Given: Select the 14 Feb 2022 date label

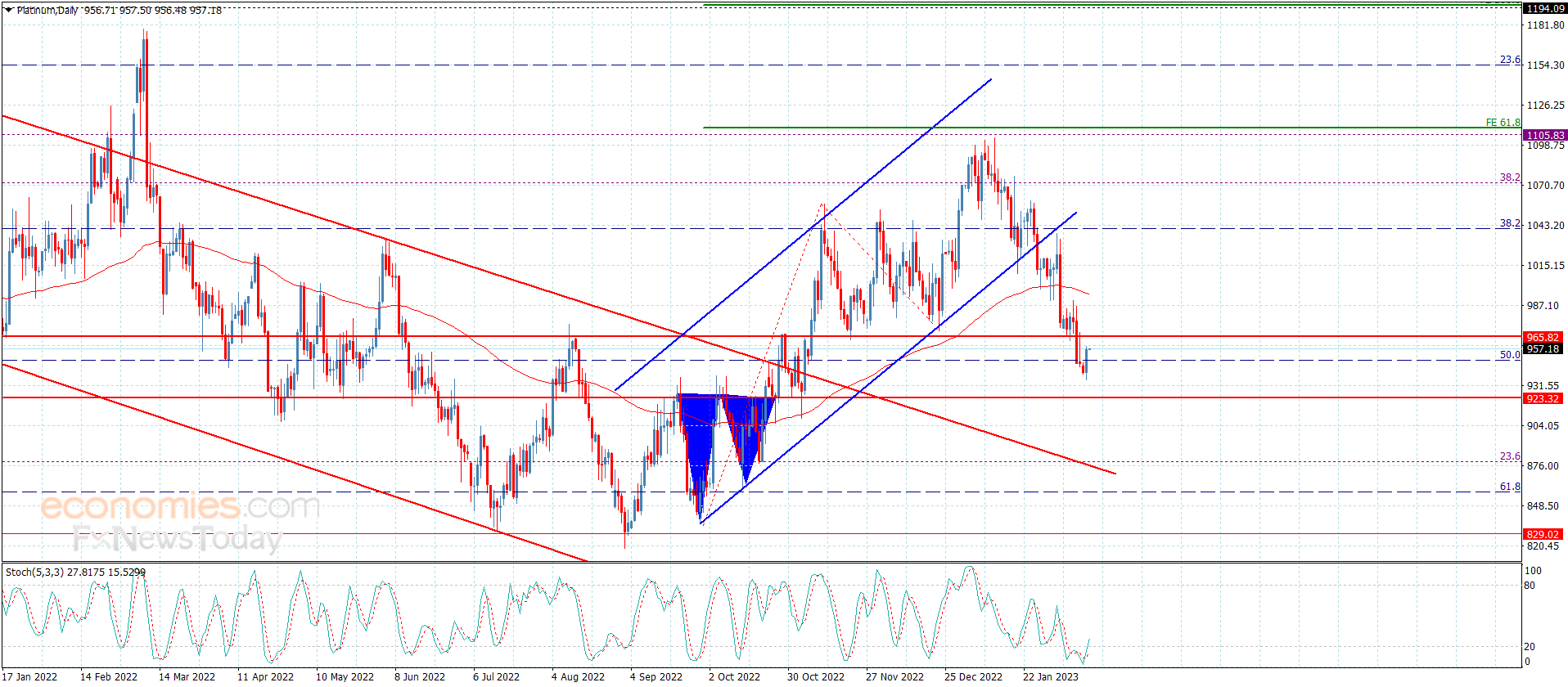Looking at the screenshot, I should coord(109,676).
